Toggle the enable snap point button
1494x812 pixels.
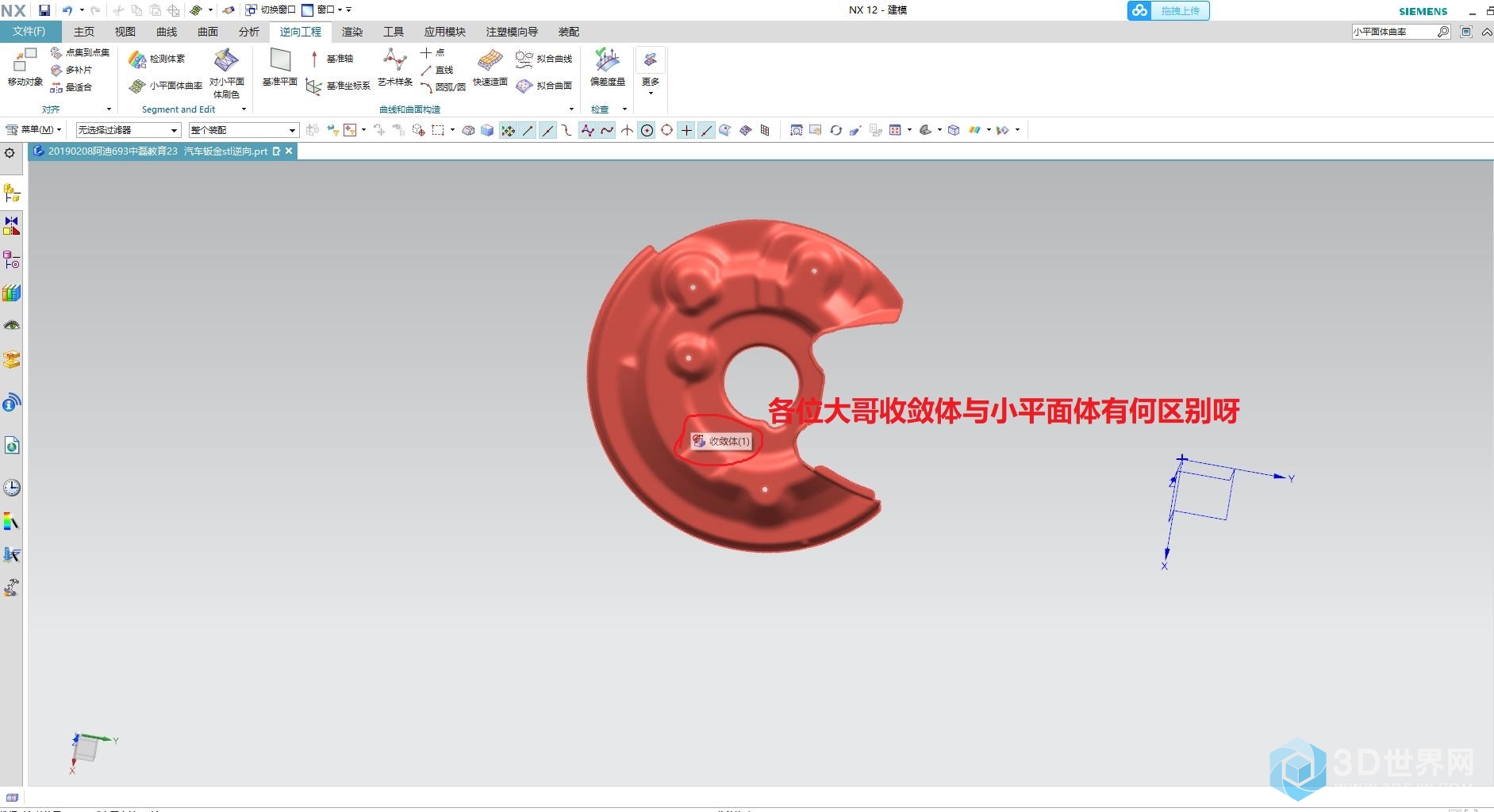click(508, 130)
